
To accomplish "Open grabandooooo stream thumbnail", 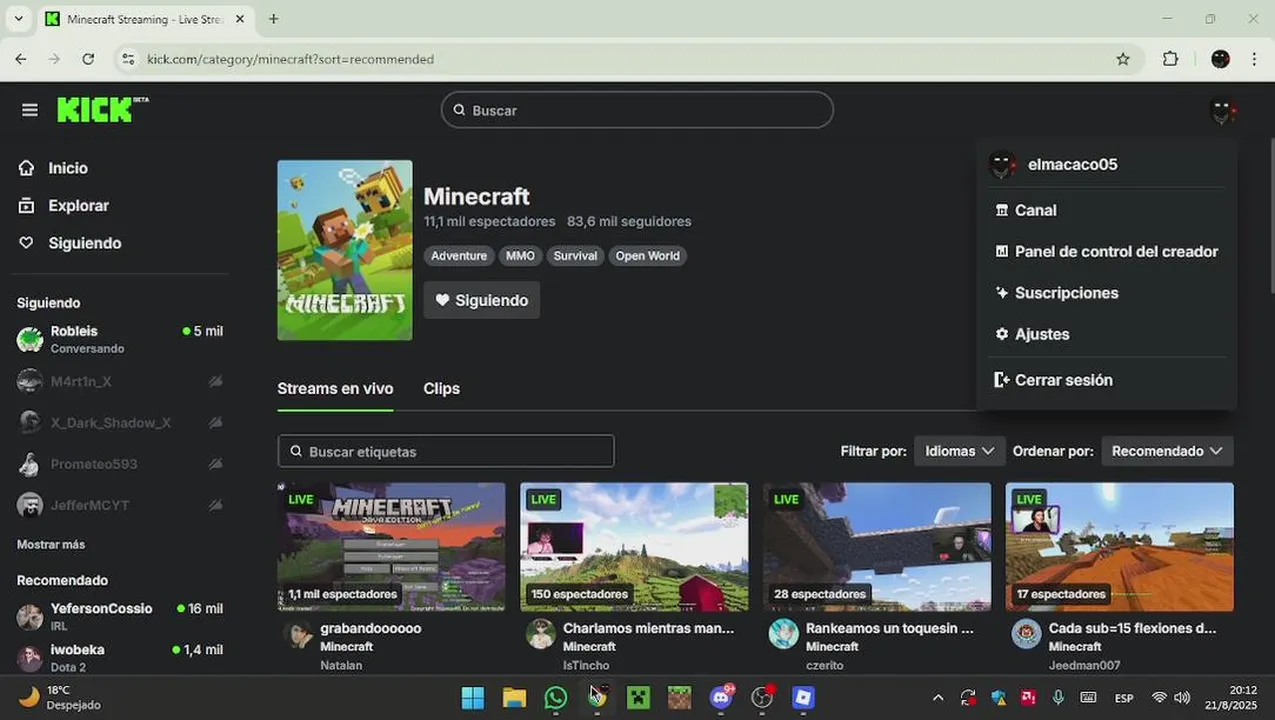I will point(391,547).
